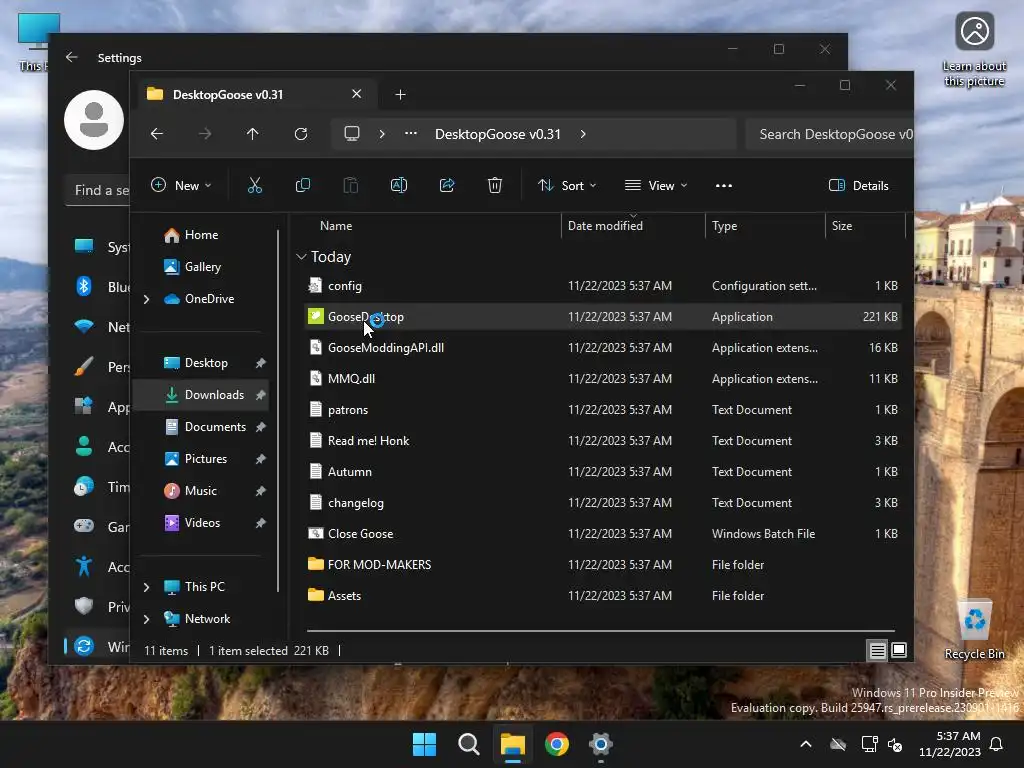
Task: Open Music quick access folder
Action: (x=200, y=490)
